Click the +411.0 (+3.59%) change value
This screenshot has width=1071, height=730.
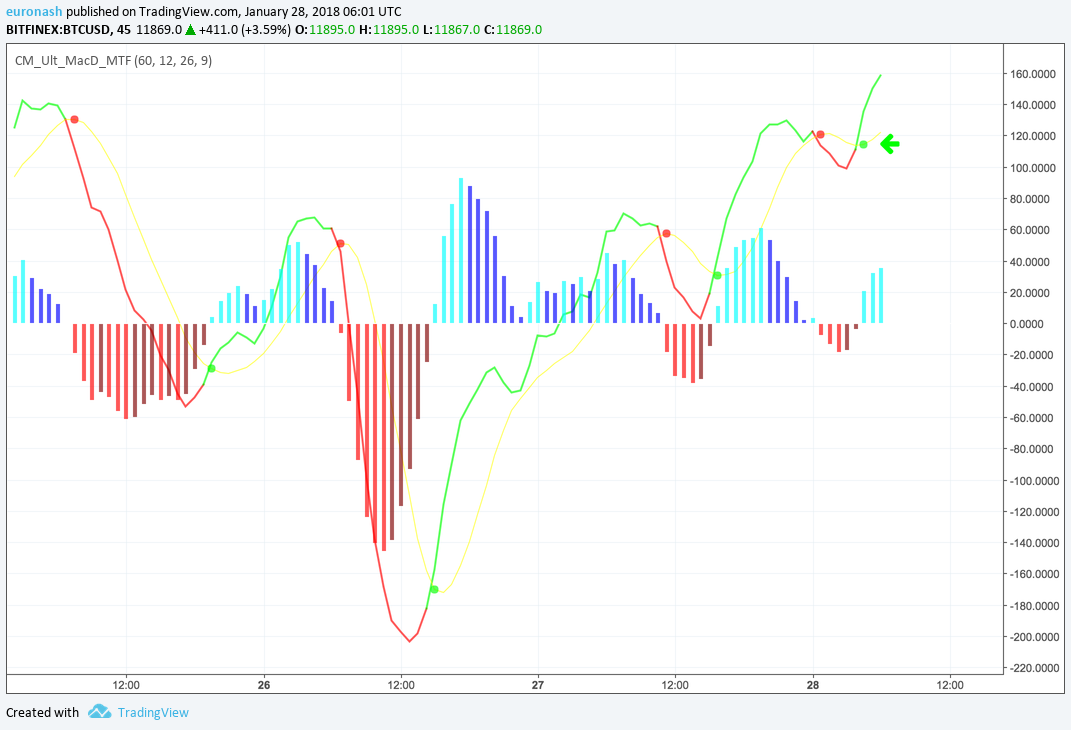click(245, 29)
